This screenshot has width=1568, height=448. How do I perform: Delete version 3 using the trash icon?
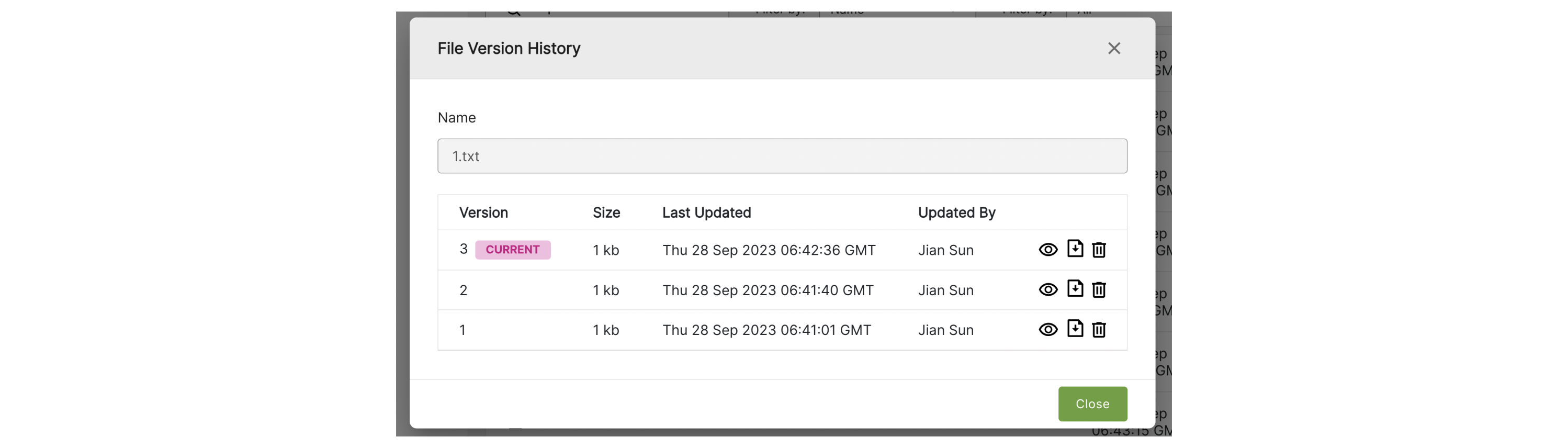1098,250
